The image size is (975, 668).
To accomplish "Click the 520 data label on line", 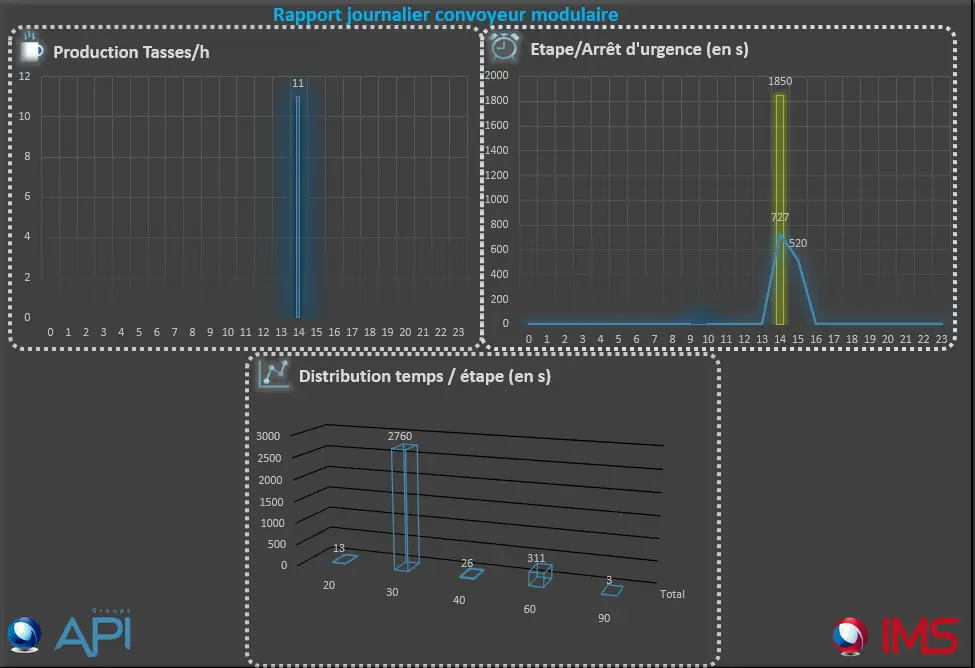I will 798,243.
